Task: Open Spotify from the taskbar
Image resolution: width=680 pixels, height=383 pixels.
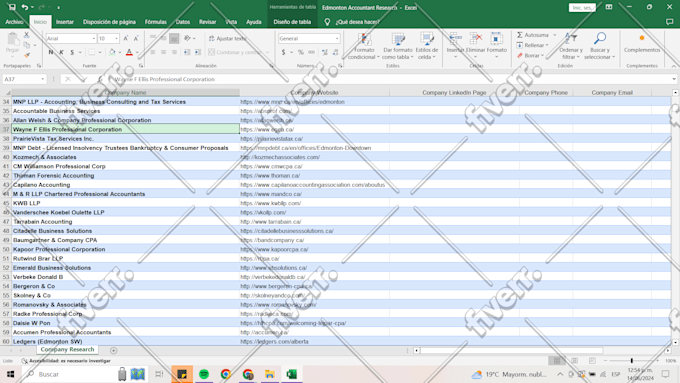Action: click(x=204, y=374)
